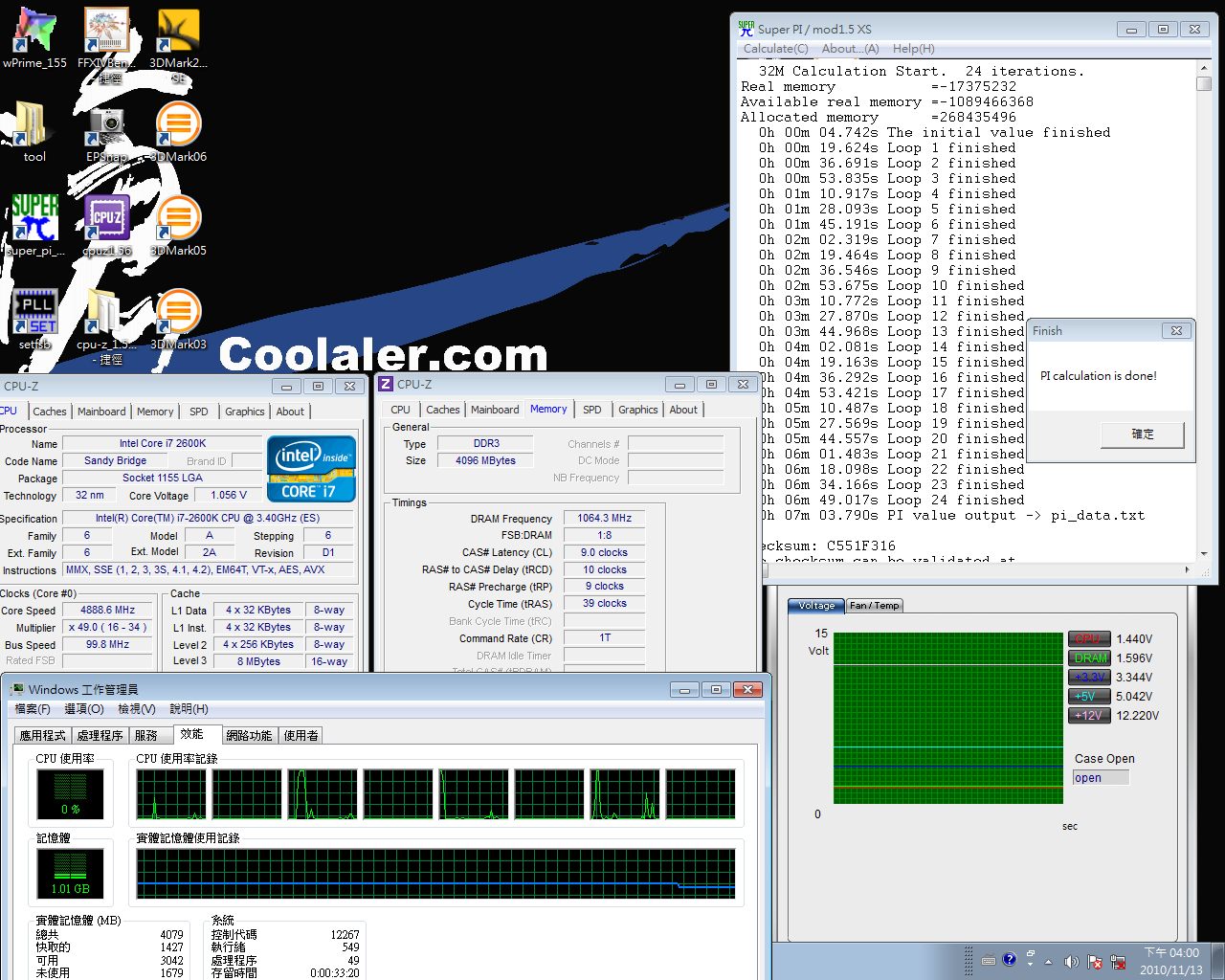
Task: Click DRAM Frequency value 1064.3 MHz
Action: point(604,518)
